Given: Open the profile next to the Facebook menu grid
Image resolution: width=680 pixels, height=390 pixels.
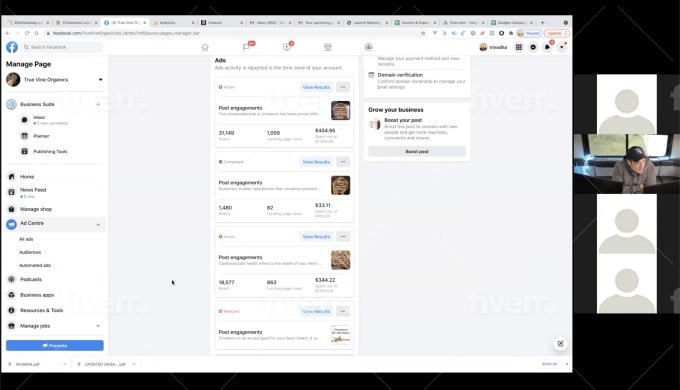Looking at the screenshot, I should coord(493,47).
